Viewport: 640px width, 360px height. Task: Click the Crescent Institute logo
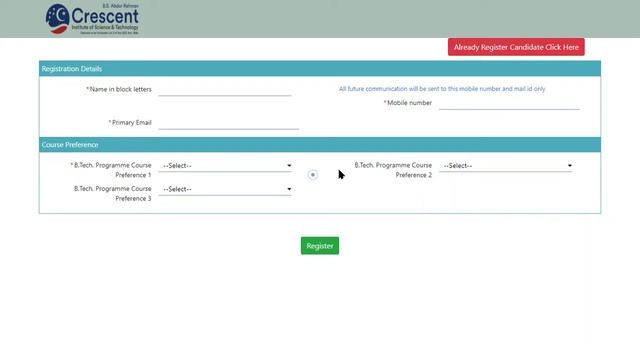click(92, 19)
